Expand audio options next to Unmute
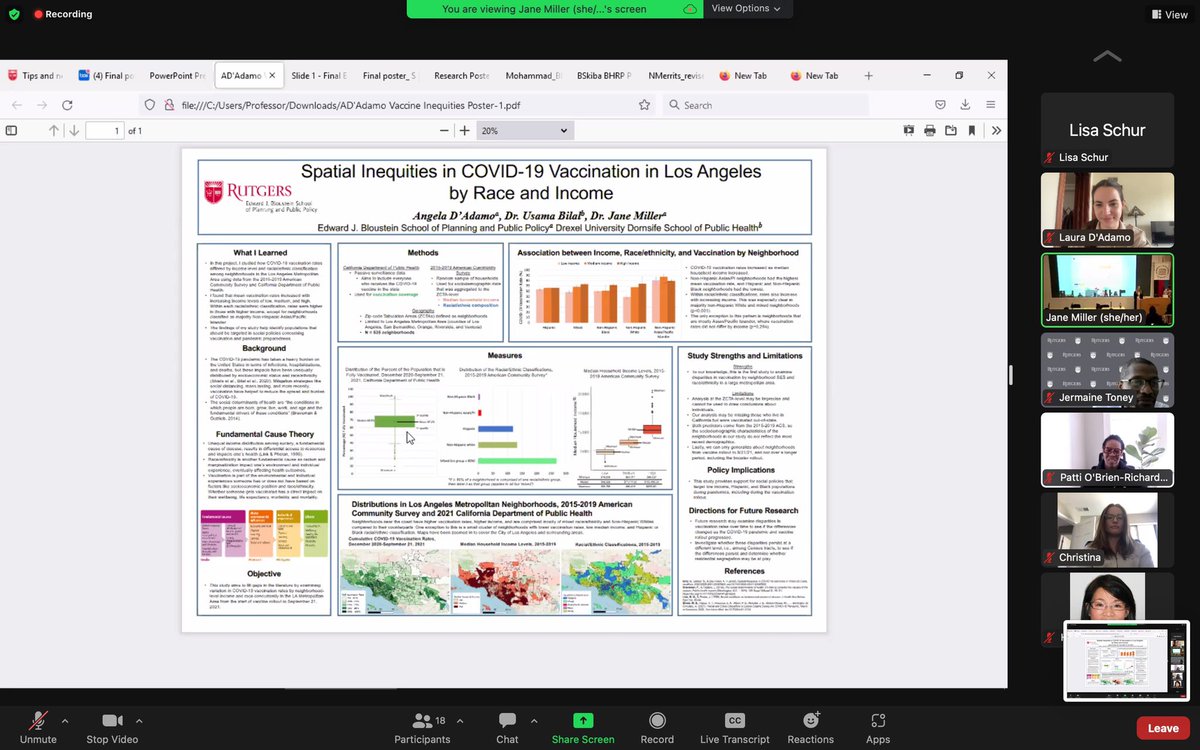Screen dimensions: 1200x750 click(x=65, y=720)
